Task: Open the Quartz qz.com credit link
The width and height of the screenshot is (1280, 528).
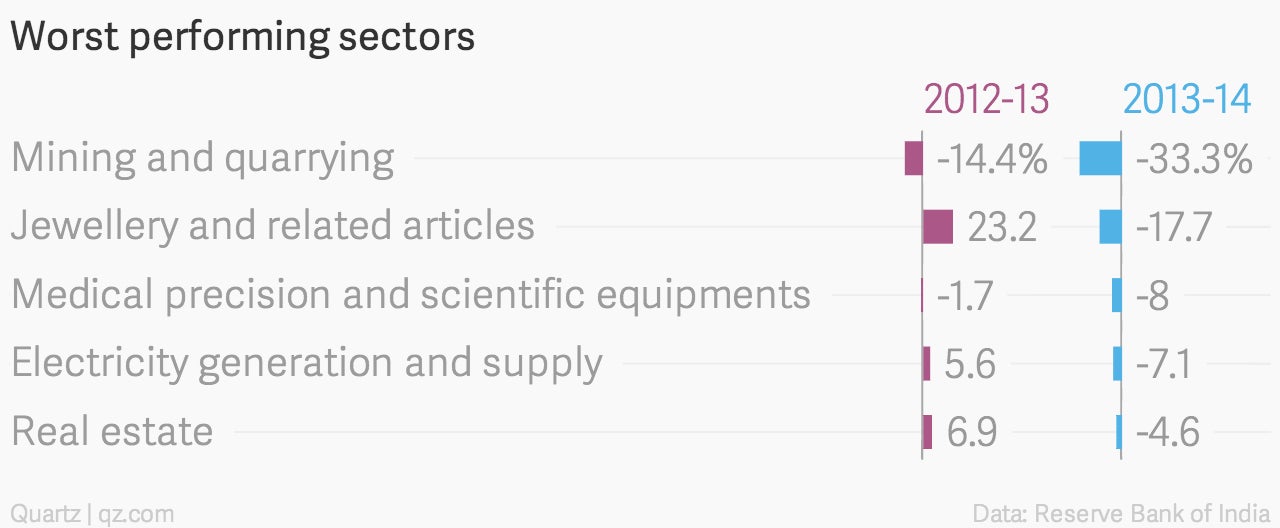Action: 92,514
